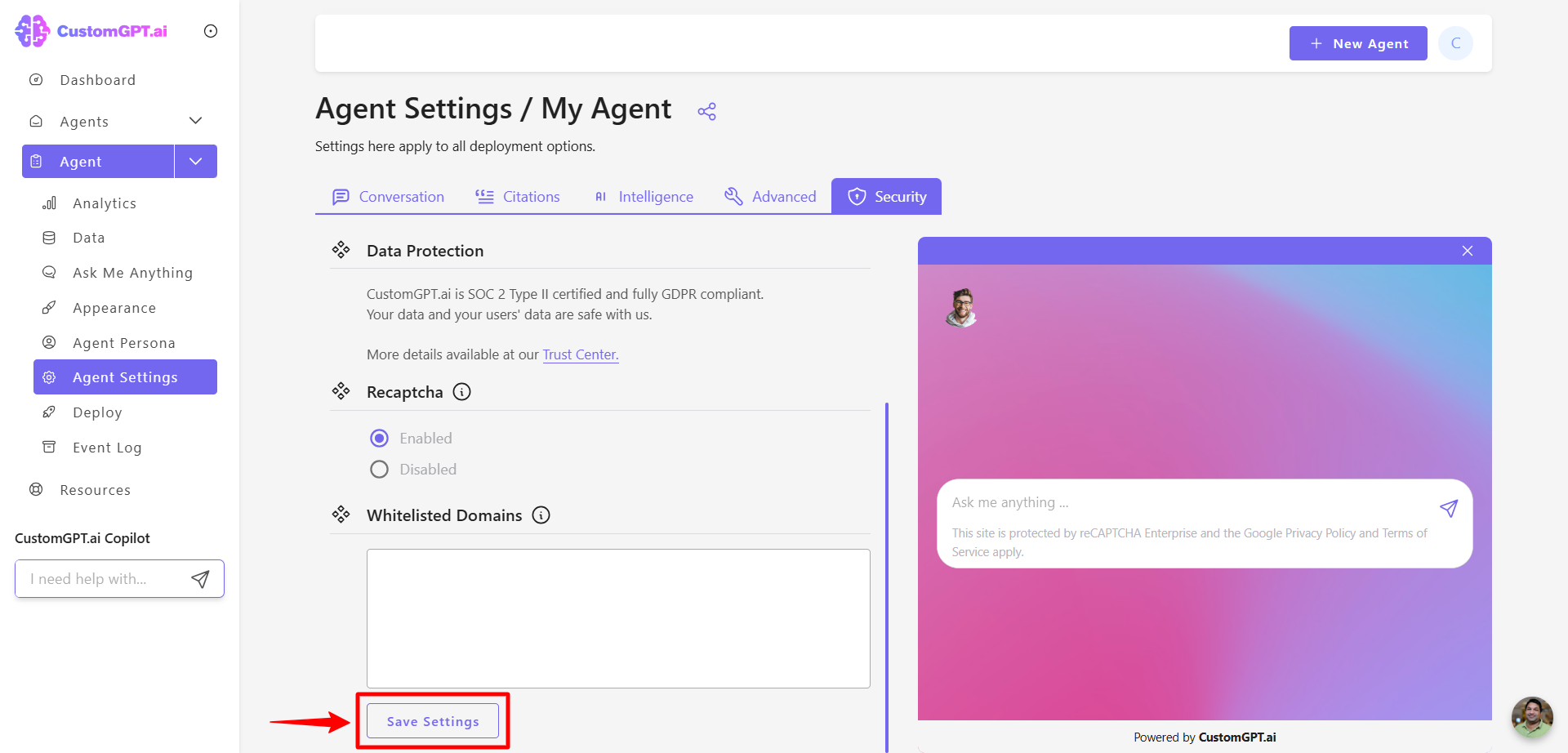Collapse the Agent dropdown arrow
The height and width of the screenshot is (753, 1568).
point(196,162)
